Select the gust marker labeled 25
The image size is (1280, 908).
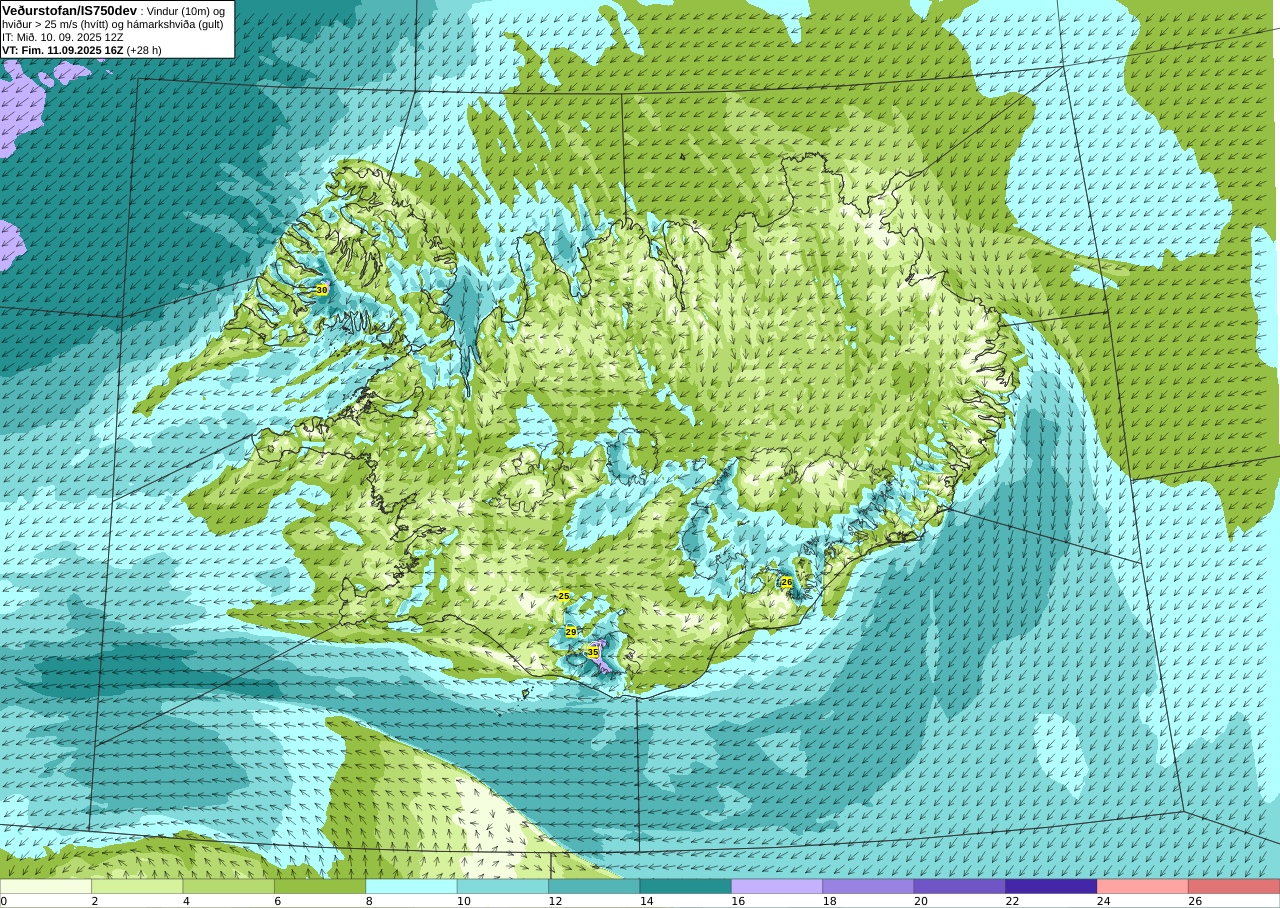pyautogui.click(x=564, y=596)
